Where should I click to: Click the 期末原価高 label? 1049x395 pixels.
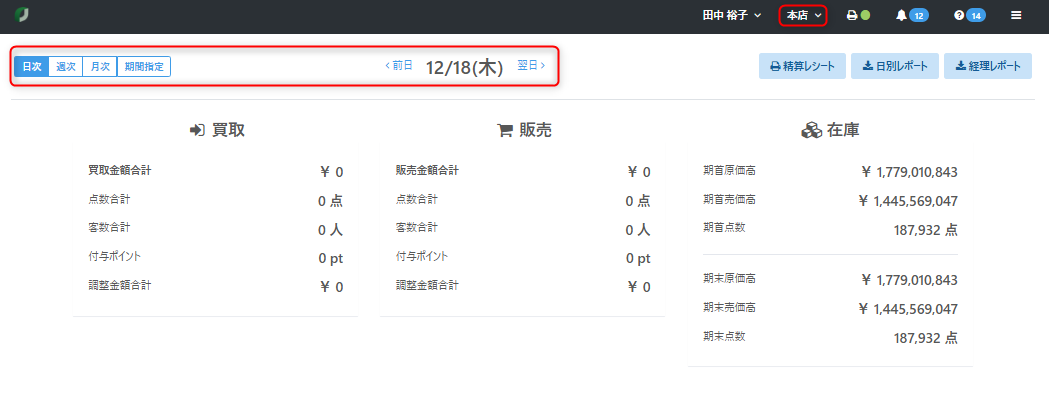point(729,278)
